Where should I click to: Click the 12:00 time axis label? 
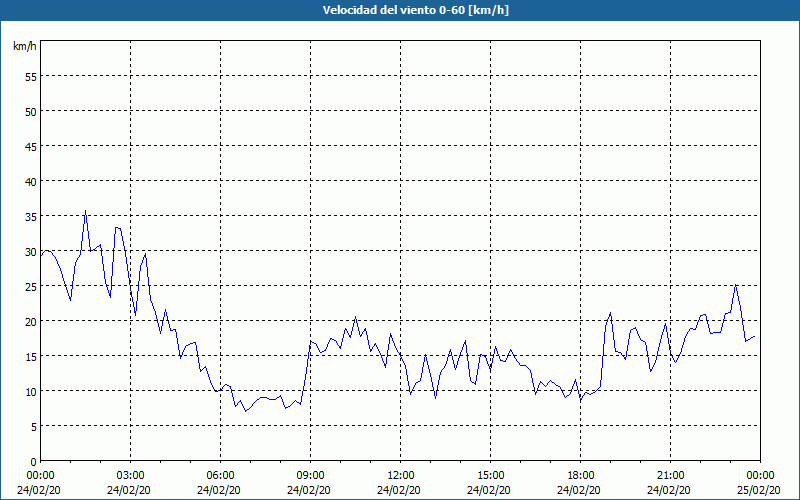(x=401, y=476)
